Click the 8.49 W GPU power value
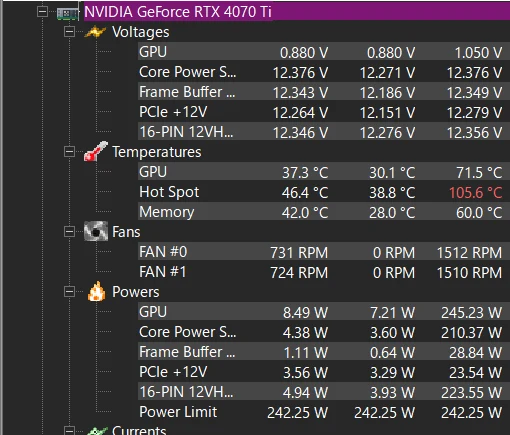510x435 pixels. (x=306, y=313)
